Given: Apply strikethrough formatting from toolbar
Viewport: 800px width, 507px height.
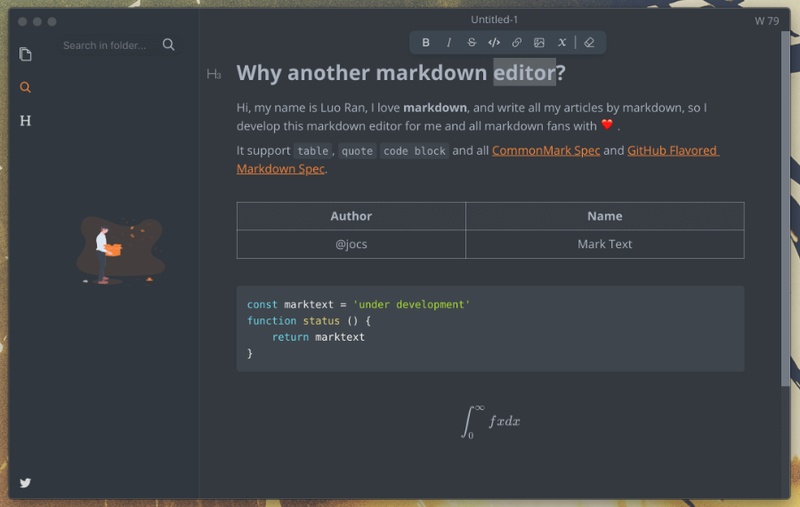Looking at the screenshot, I should tap(471, 43).
